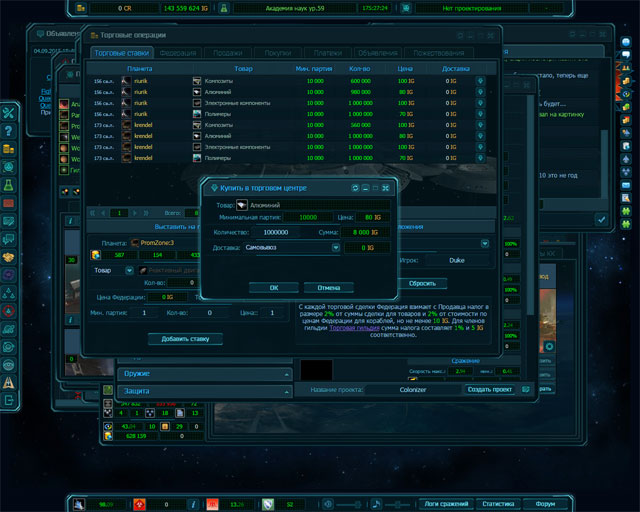The image size is (640, 512).
Task: Click the coins icon in top bar
Action: [81, 8]
